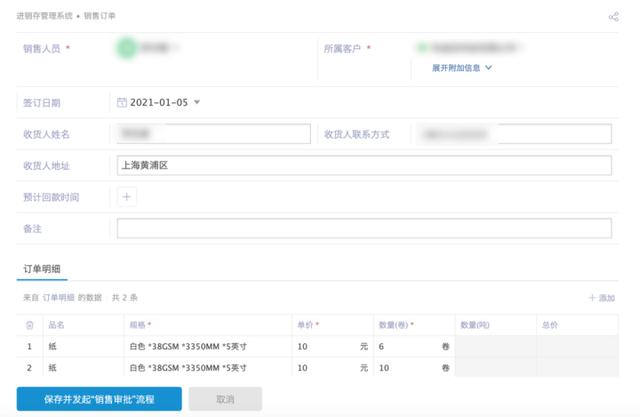Click the trash icon in table header
This screenshot has height=417, width=640.
coord(29,325)
